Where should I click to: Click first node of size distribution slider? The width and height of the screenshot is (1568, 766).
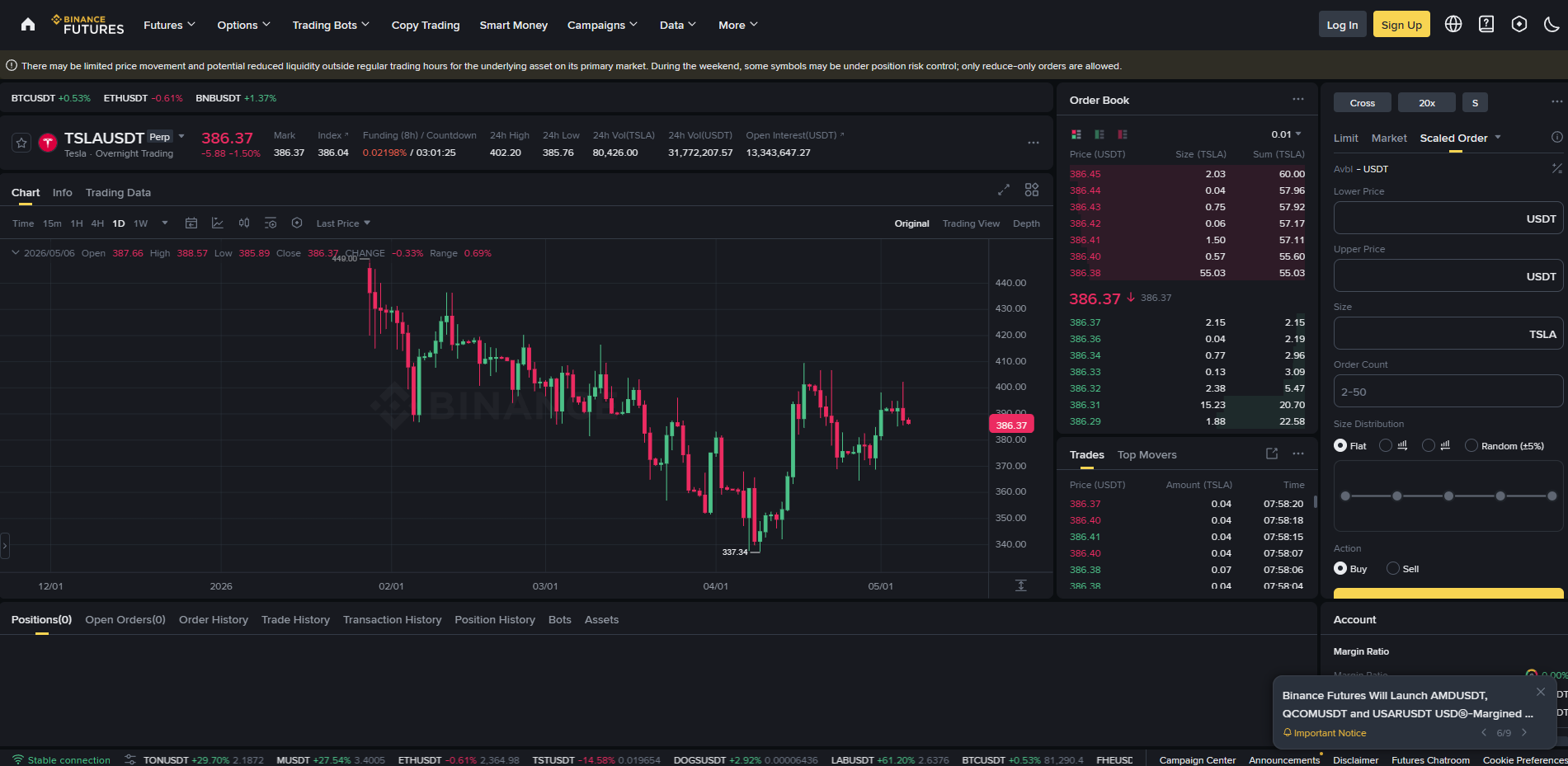tap(1345, 496)
